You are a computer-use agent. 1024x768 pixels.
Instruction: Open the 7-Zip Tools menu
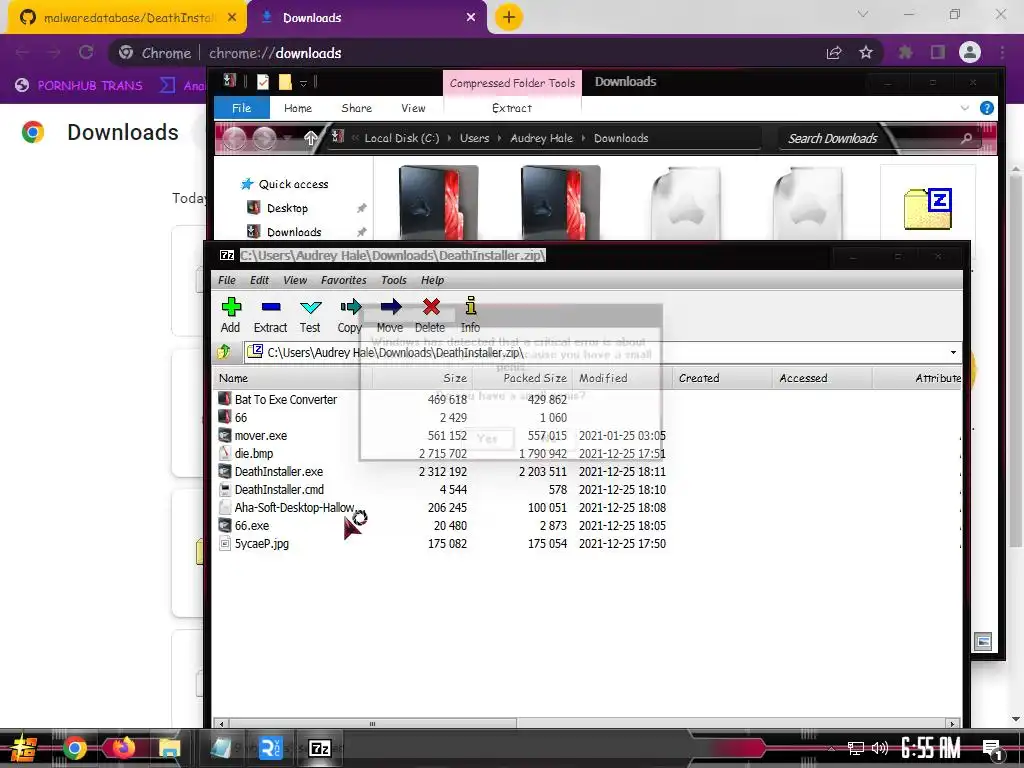(x=394, y=280)
